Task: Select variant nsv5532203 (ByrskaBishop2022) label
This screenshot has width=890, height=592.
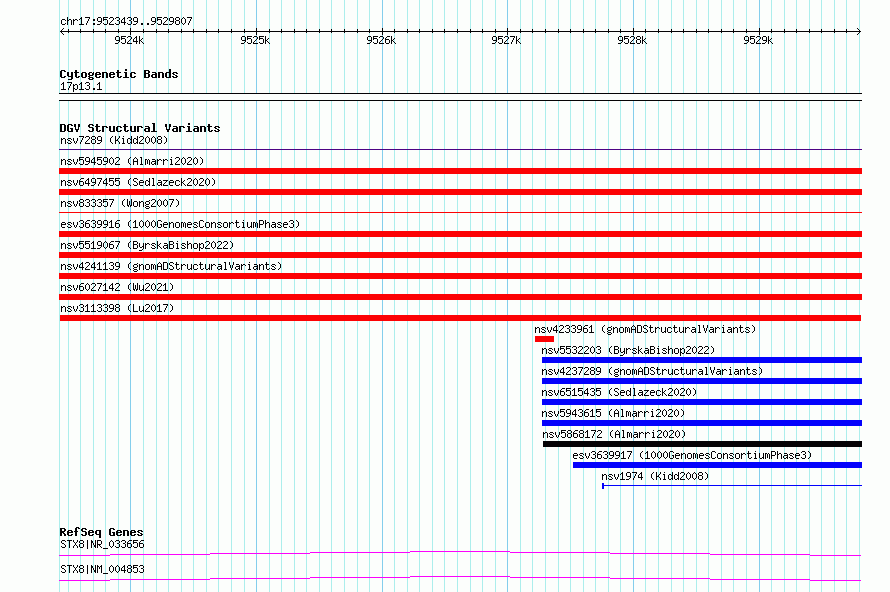Action: (x=628, y=350)
